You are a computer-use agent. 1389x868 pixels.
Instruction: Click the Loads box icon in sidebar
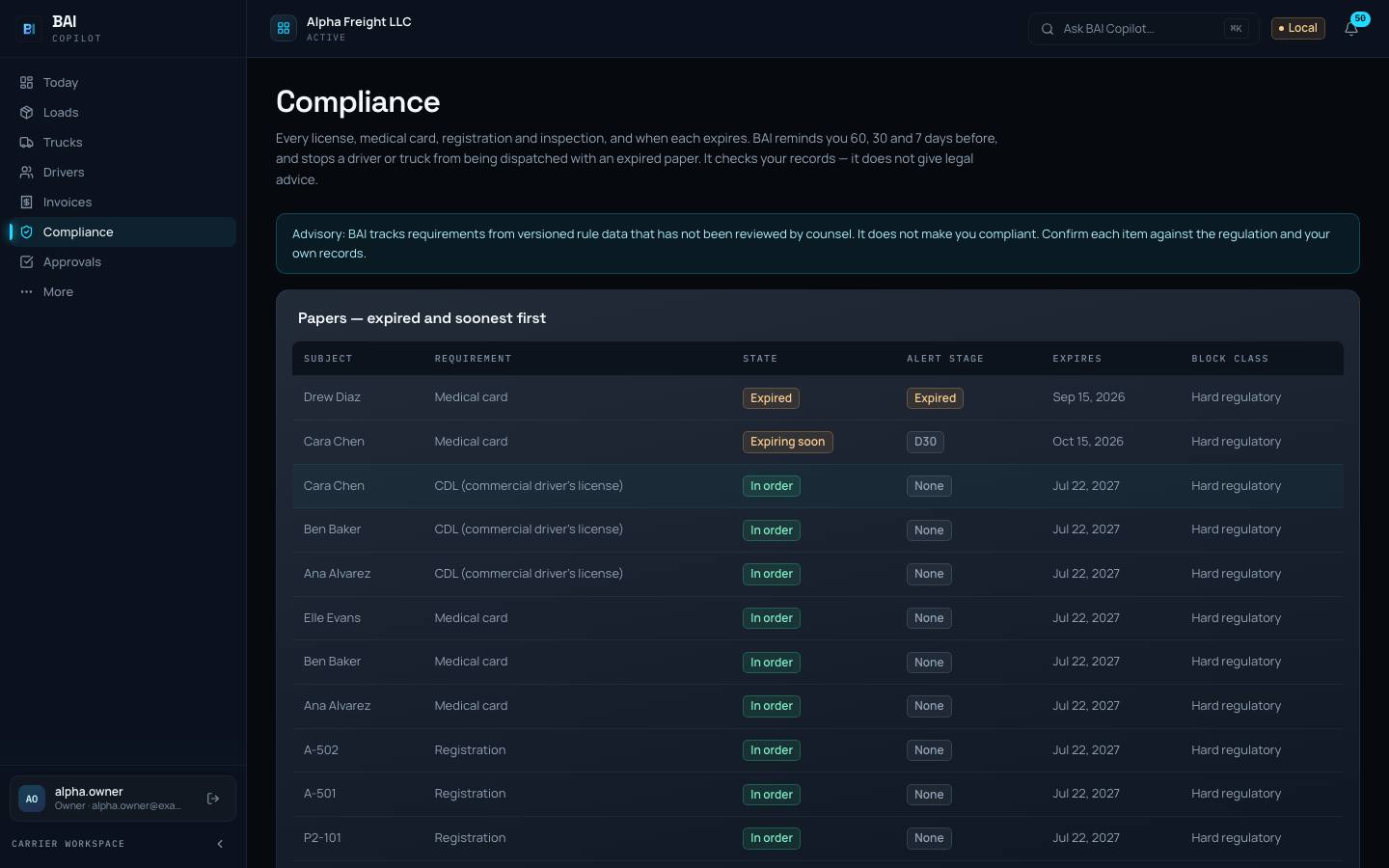click(26, 113)
